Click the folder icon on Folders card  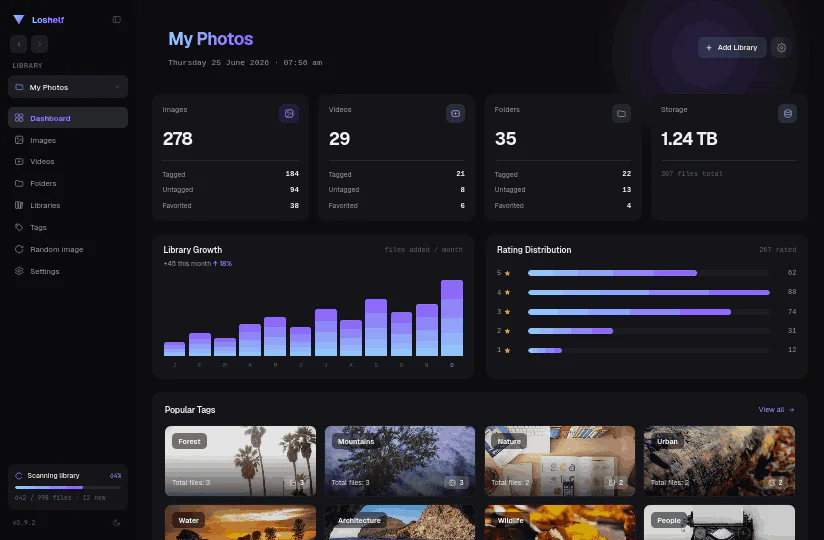tap(621, 113)
